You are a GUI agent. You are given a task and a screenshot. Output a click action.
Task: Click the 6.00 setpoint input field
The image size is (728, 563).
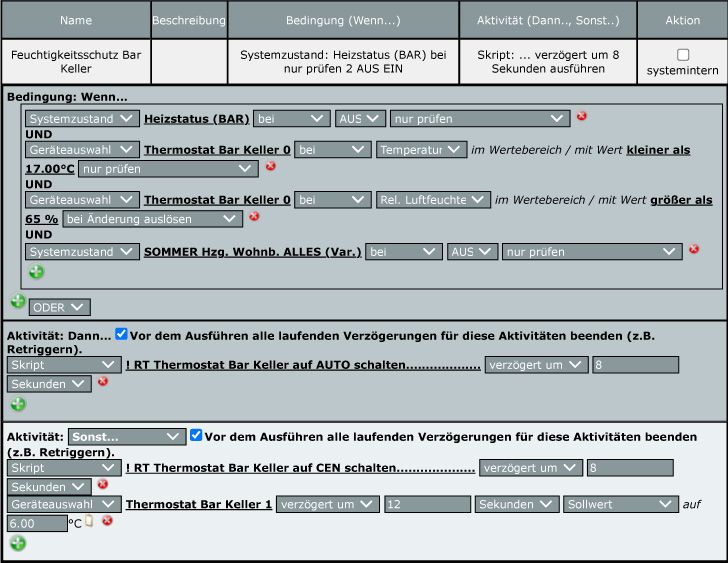coord(37,524)
